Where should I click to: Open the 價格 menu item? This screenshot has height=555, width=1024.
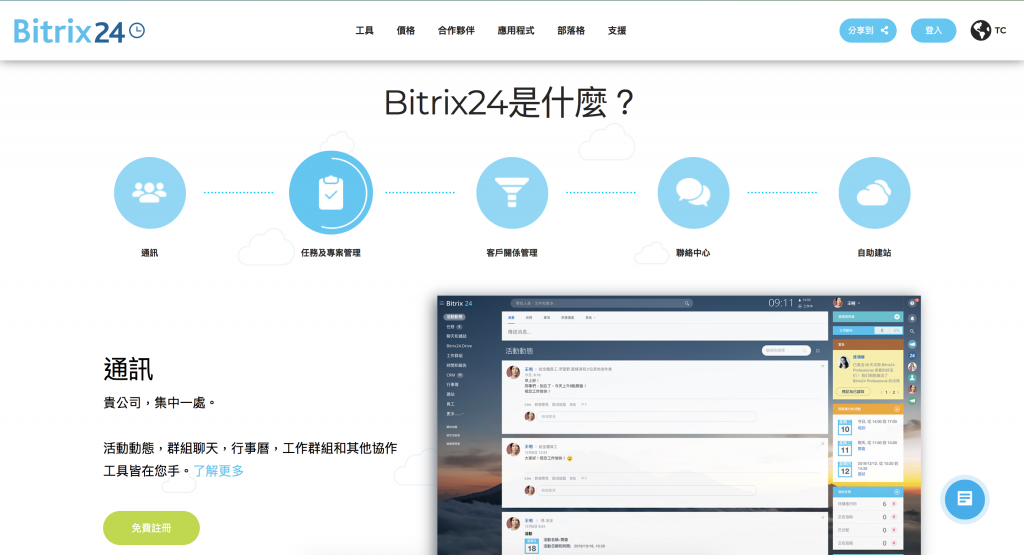tap(406, 31)
